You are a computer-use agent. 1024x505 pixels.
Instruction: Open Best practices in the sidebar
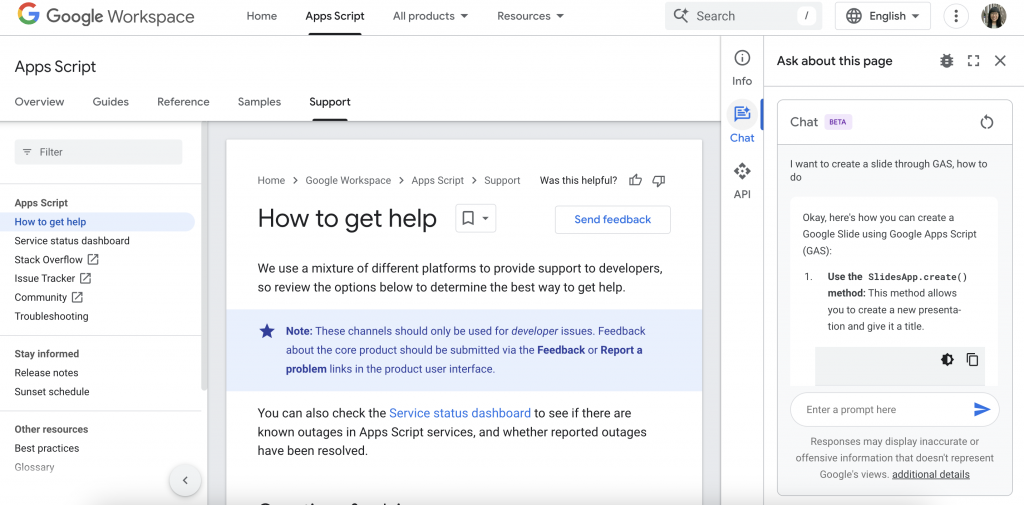[x=46, y=449]
